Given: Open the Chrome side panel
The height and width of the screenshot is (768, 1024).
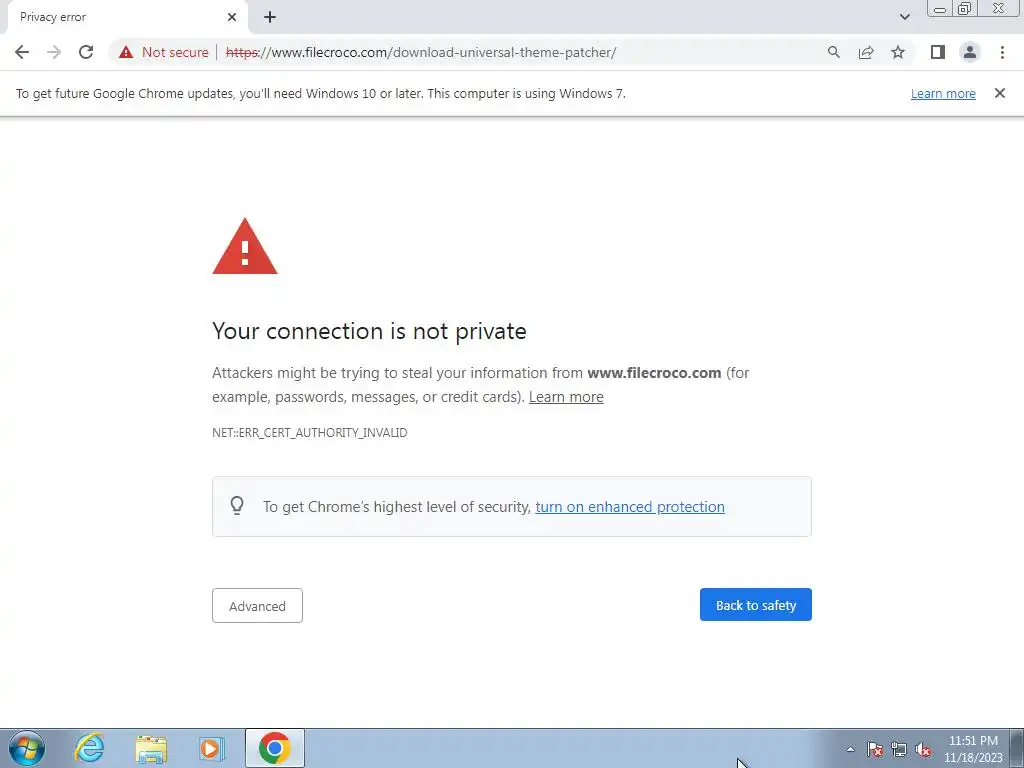Looking at the screenshot, I should (x=938, y=52).
